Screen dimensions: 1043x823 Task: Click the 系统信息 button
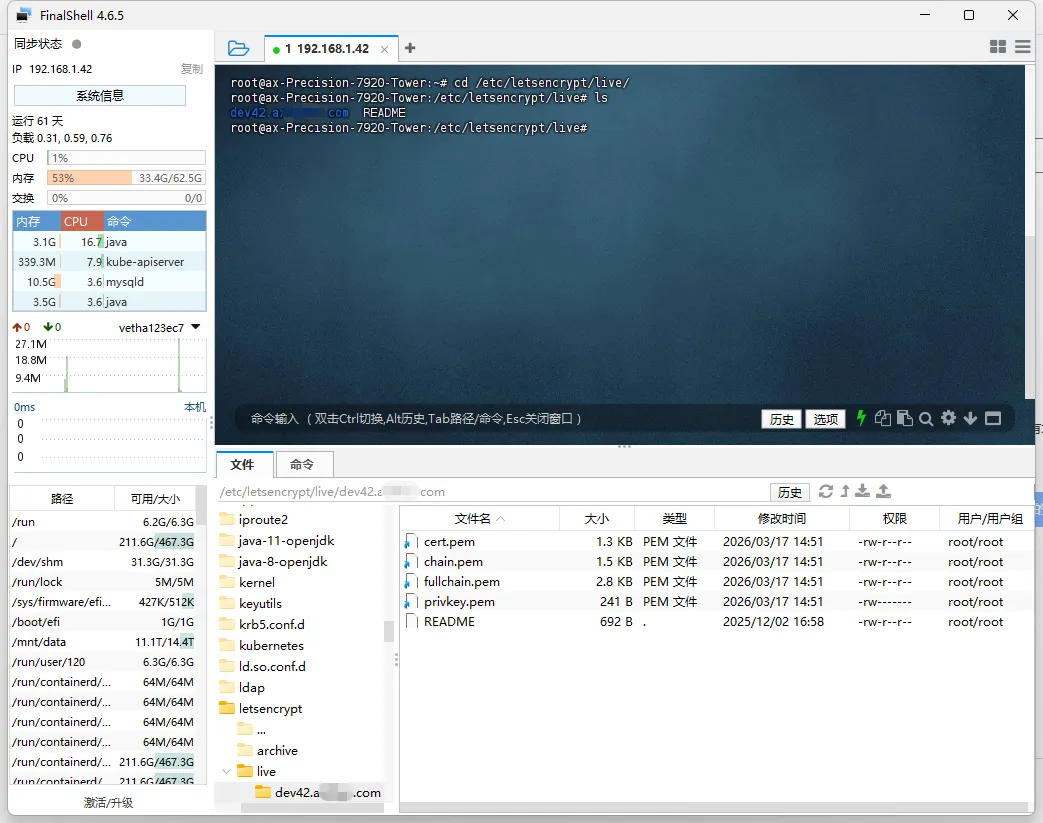point(100,95)
